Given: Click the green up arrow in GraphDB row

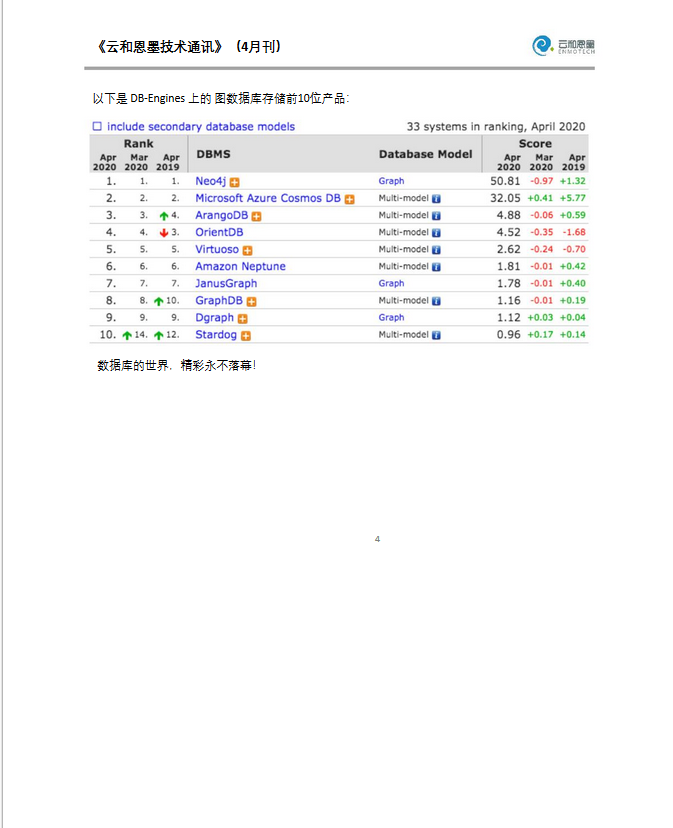Looking at the screenshot, I should (158, 301).
